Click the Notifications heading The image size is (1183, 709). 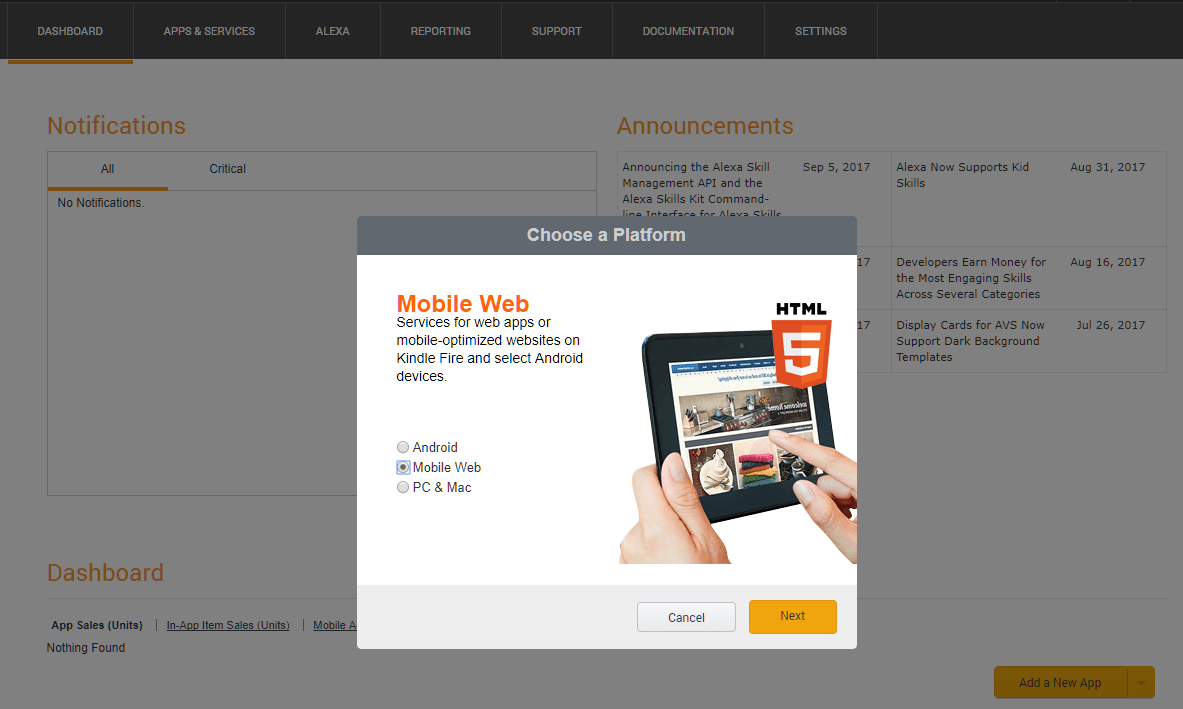116,126
